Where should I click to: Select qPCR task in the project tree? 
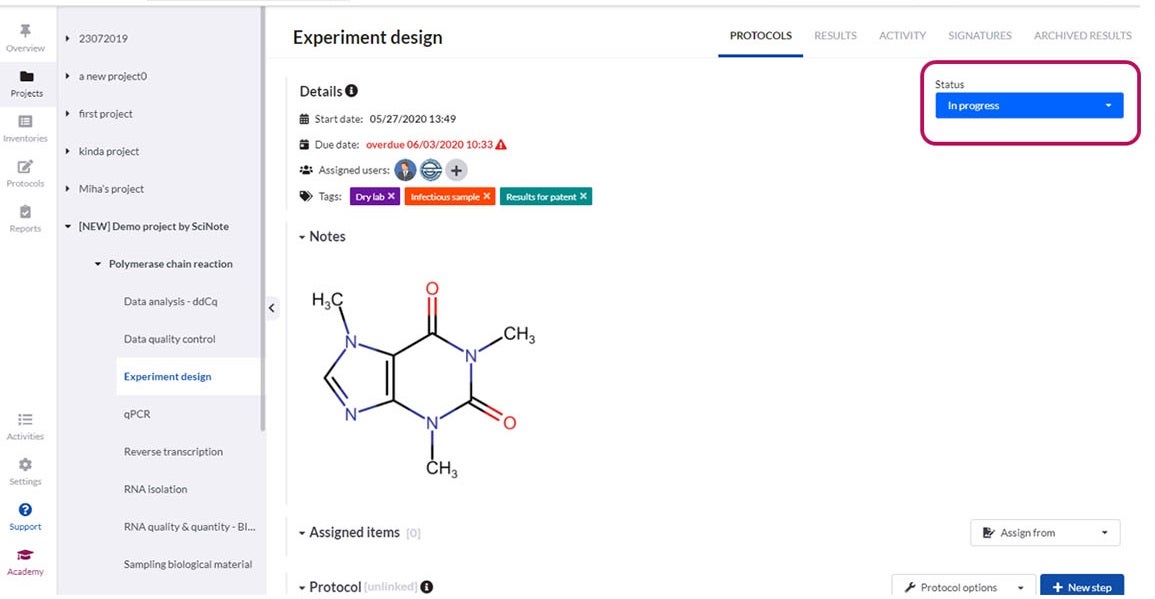coord(137,414)
